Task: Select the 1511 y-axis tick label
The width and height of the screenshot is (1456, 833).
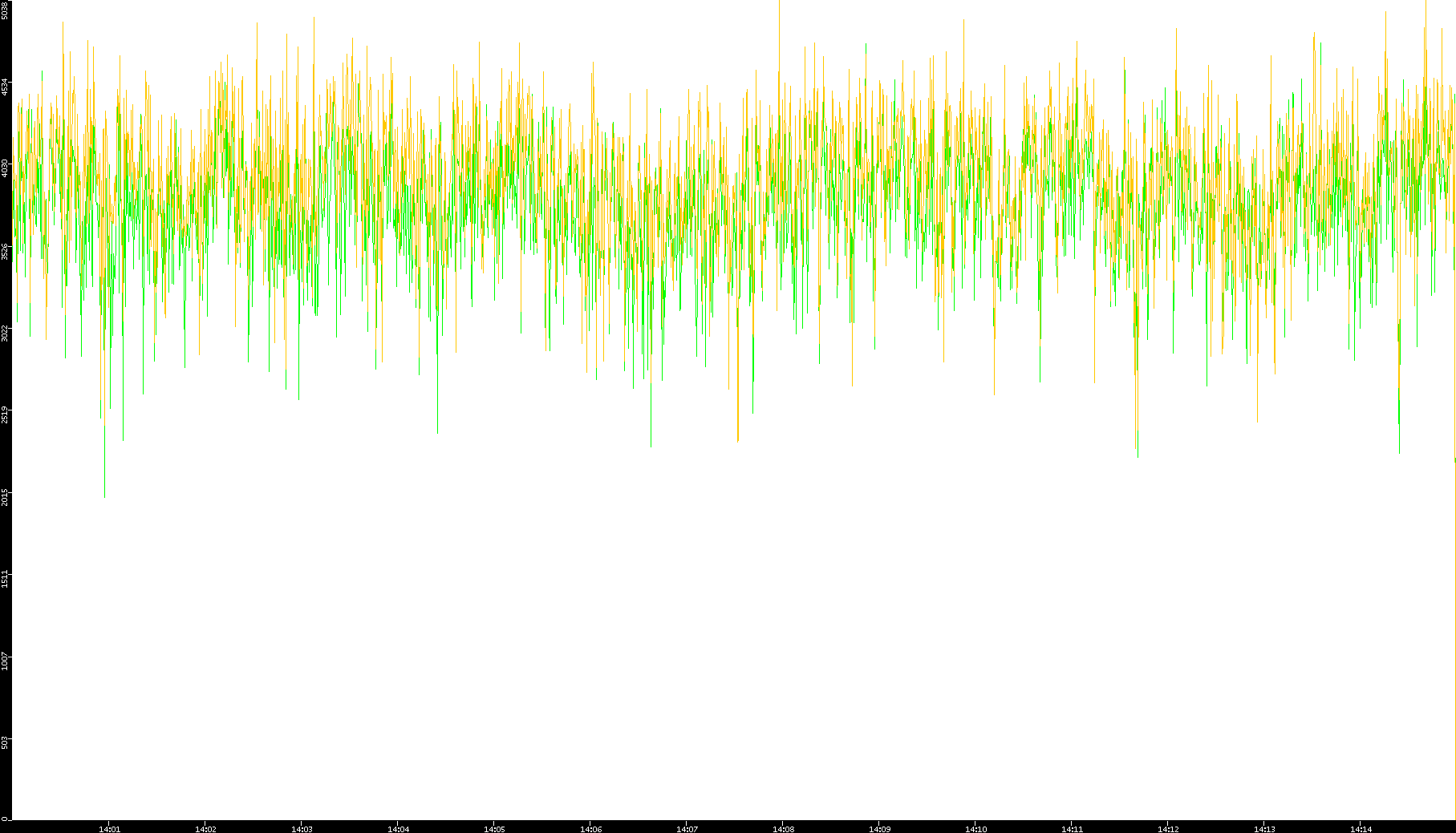Action: [x=6, y=580]
